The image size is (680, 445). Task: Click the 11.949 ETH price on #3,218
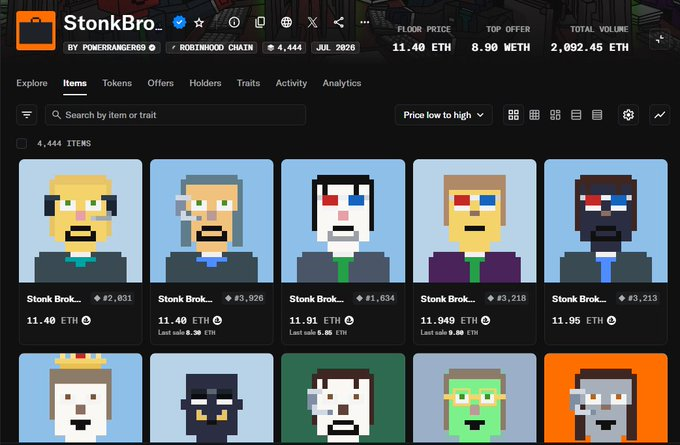(449, 321)
